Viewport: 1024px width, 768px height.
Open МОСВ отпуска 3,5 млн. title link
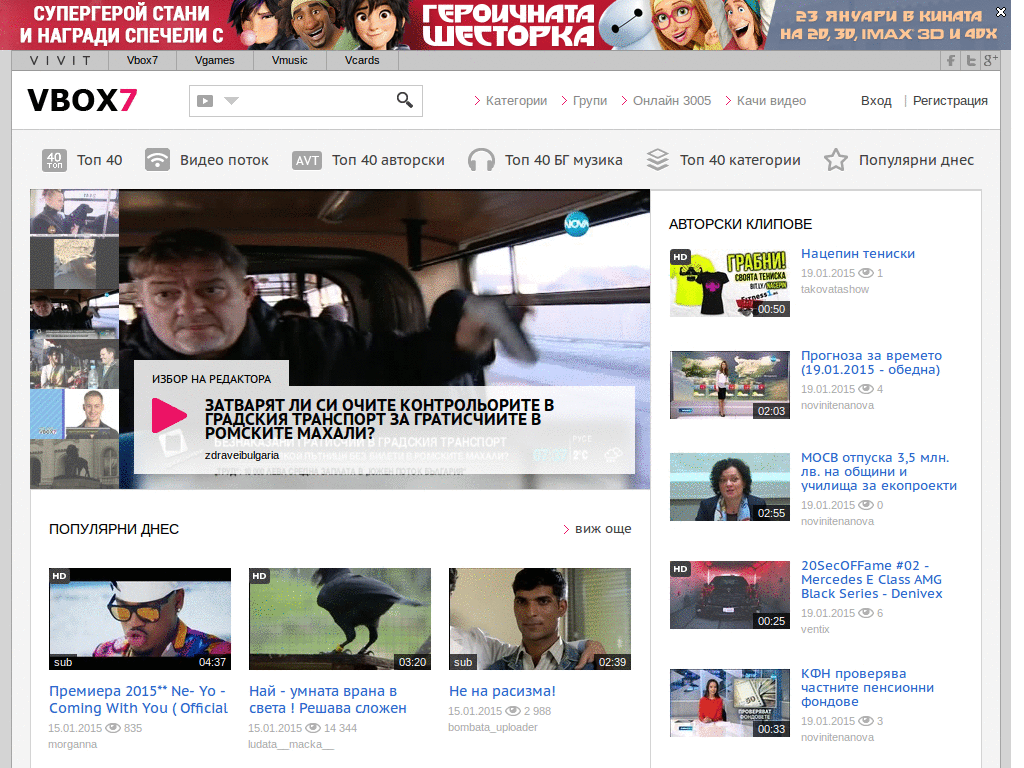click(879, 472)
